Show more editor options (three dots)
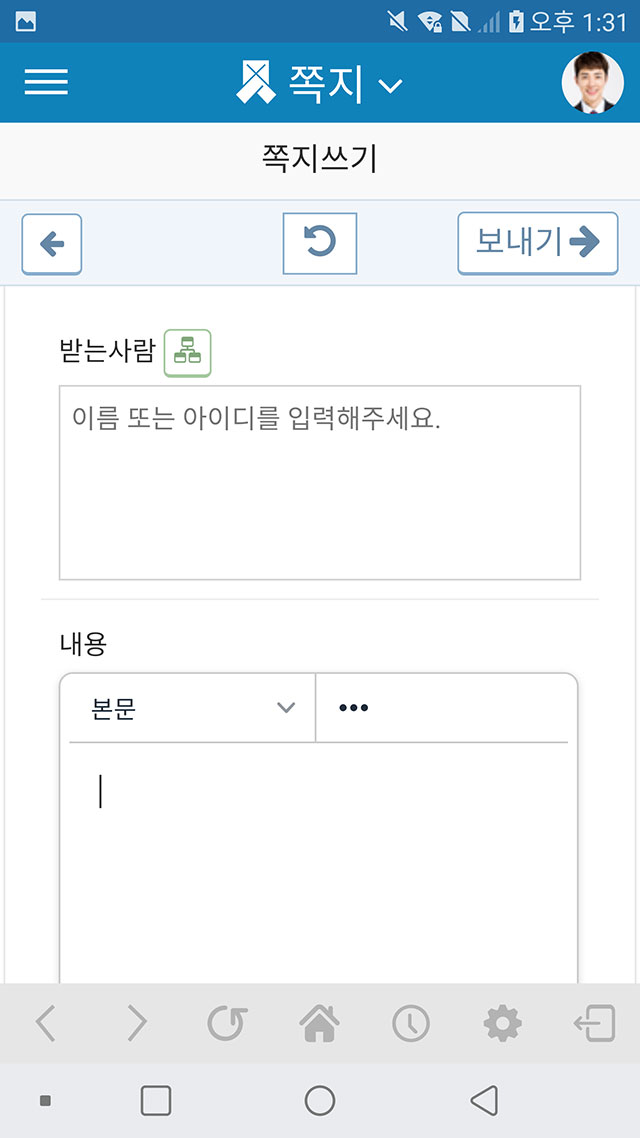The height and width of the screenshot is (1138, 640). point(353,708)
